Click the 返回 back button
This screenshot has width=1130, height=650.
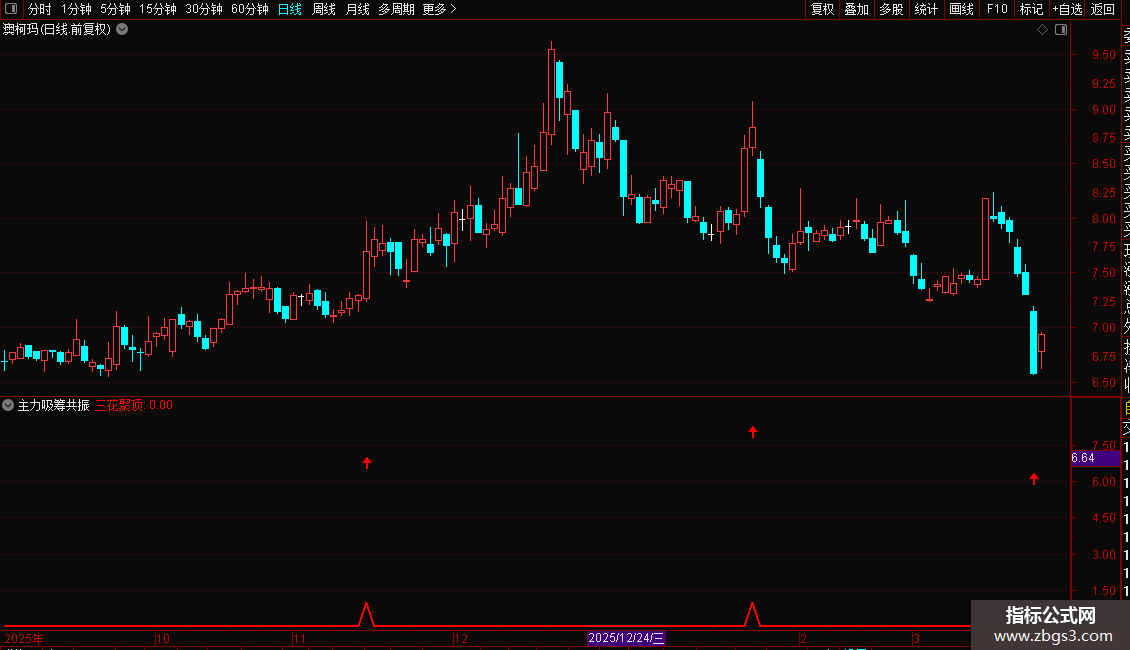coord(1103,9)
